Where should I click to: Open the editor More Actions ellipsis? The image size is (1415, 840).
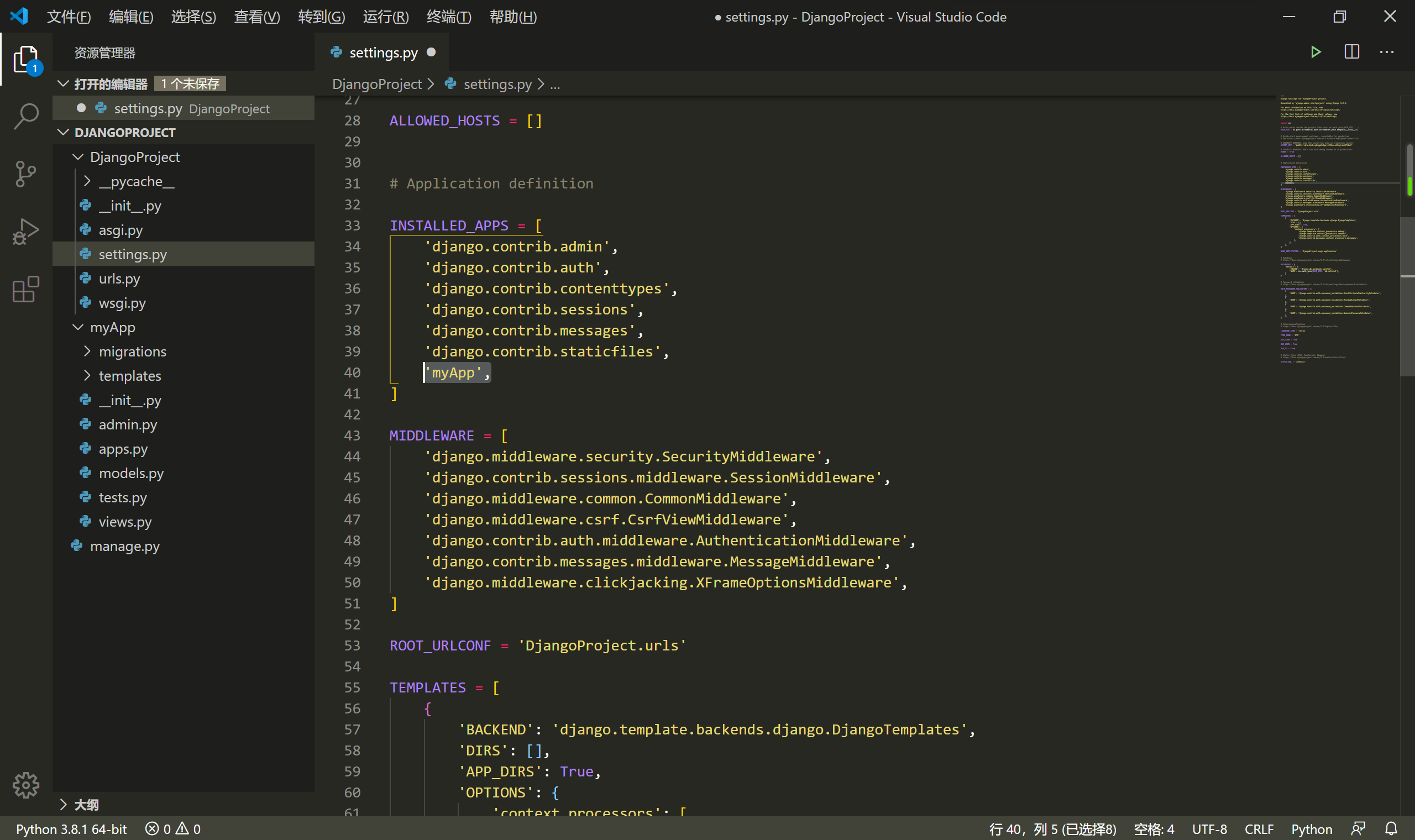pos(1387,52)
